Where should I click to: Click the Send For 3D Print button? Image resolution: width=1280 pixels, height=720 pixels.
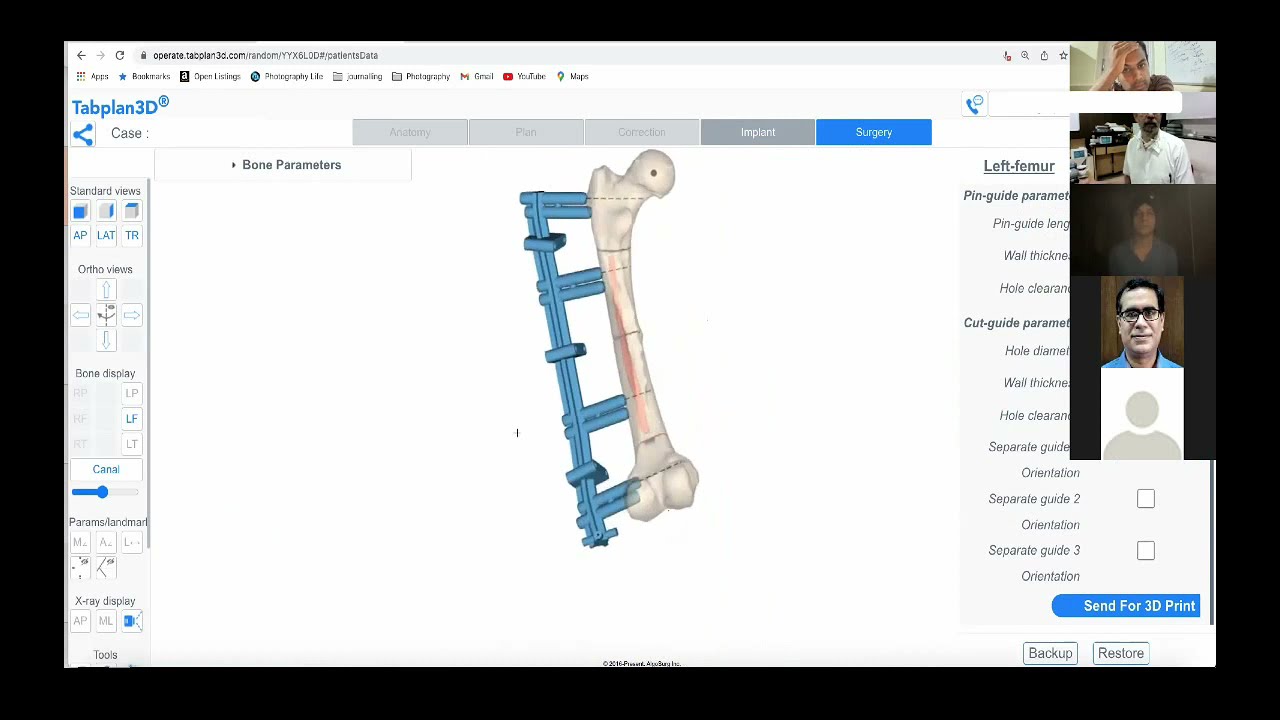(1126, 606)
